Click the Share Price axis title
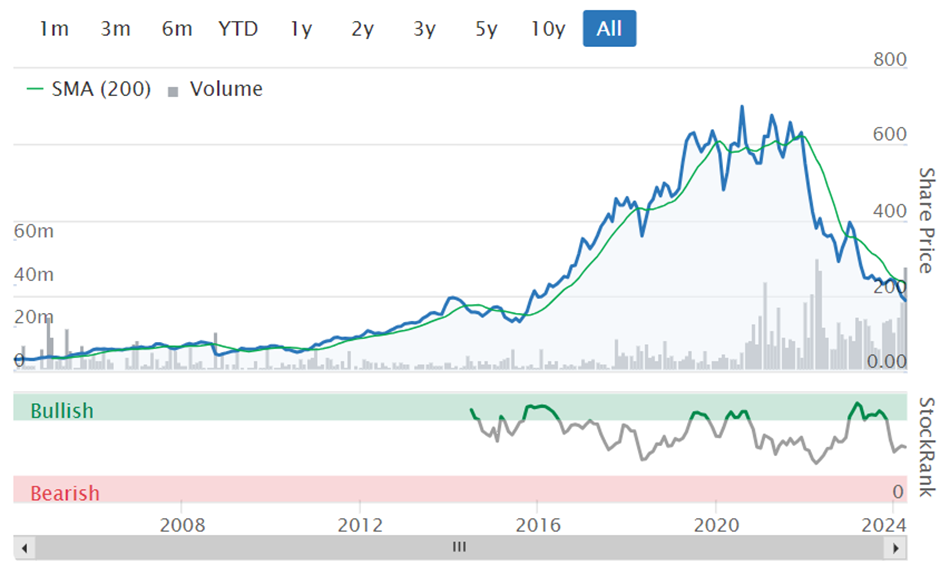940x564 pixels. [926, 220]
